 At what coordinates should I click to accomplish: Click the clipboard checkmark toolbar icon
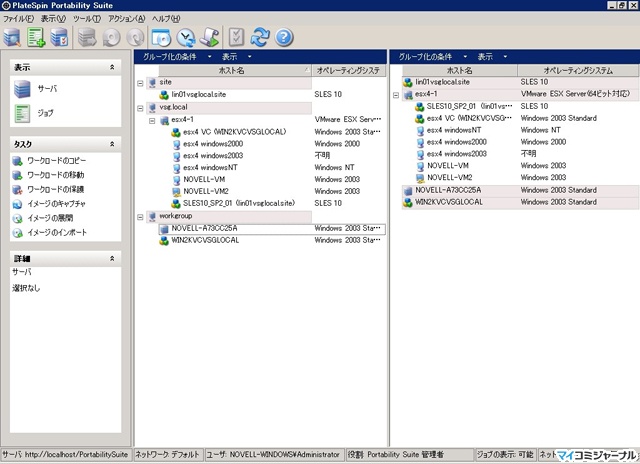[236, 38]
